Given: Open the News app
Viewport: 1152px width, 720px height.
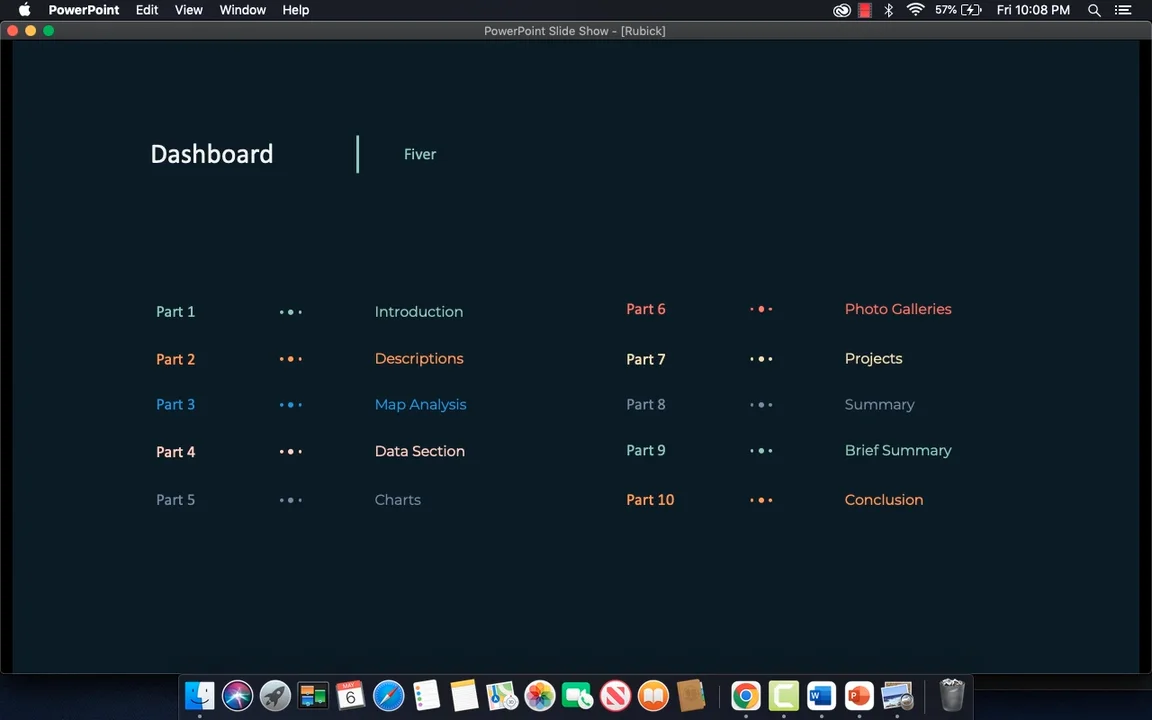Looking at the screenshot, I should click(616, 695).
